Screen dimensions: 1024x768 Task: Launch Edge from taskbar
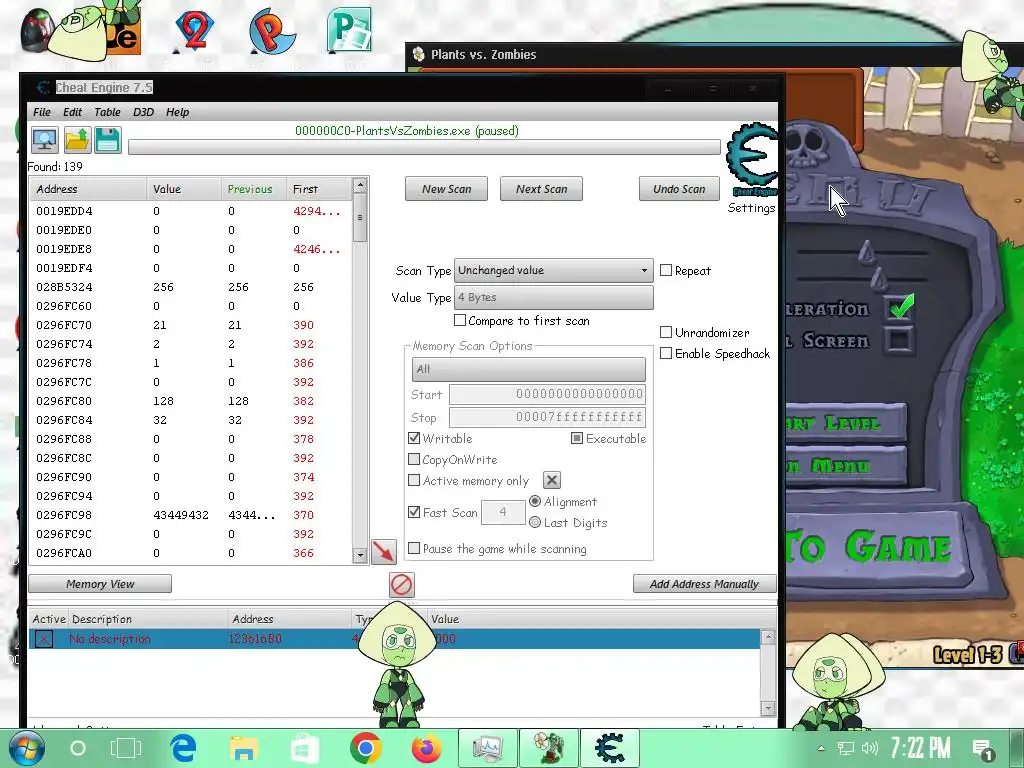coord(184,748)
